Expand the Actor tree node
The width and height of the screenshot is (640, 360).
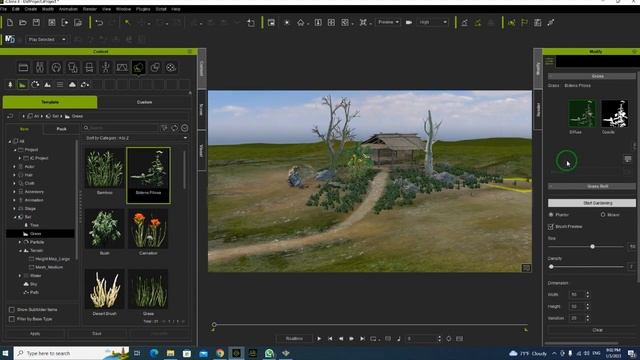click(15, 167)
